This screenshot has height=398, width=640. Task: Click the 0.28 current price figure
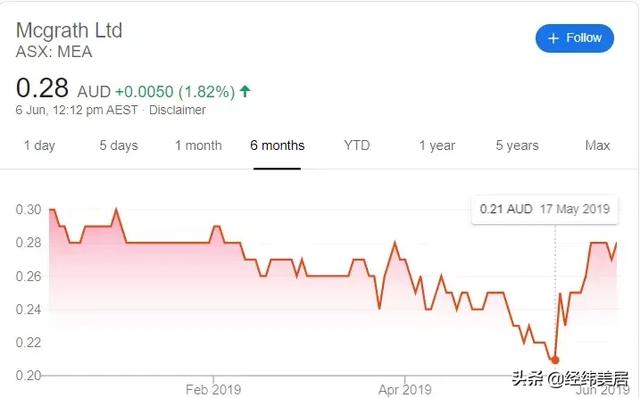point(42,88)
